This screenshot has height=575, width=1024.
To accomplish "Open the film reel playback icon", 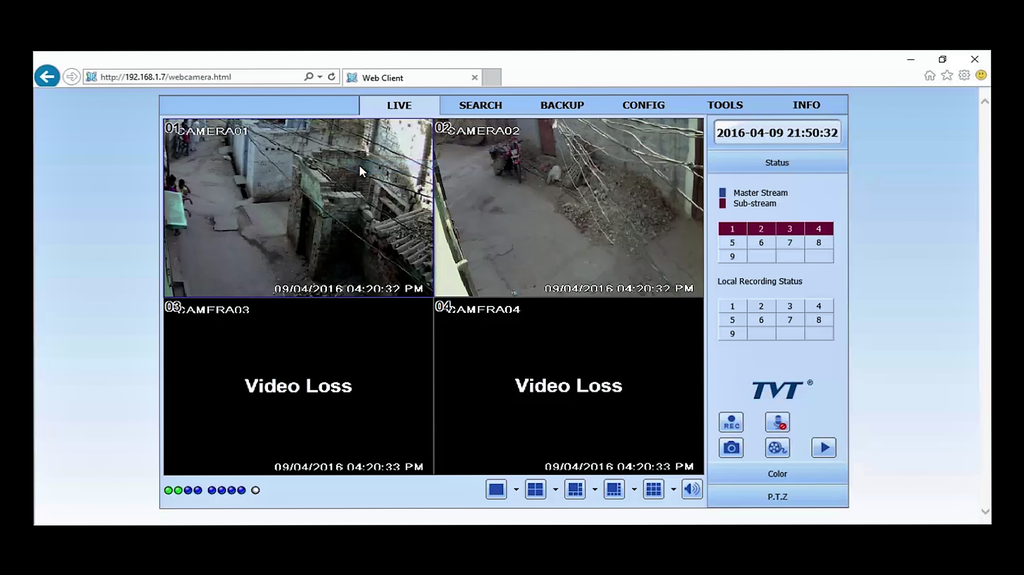I will [777, 448].
